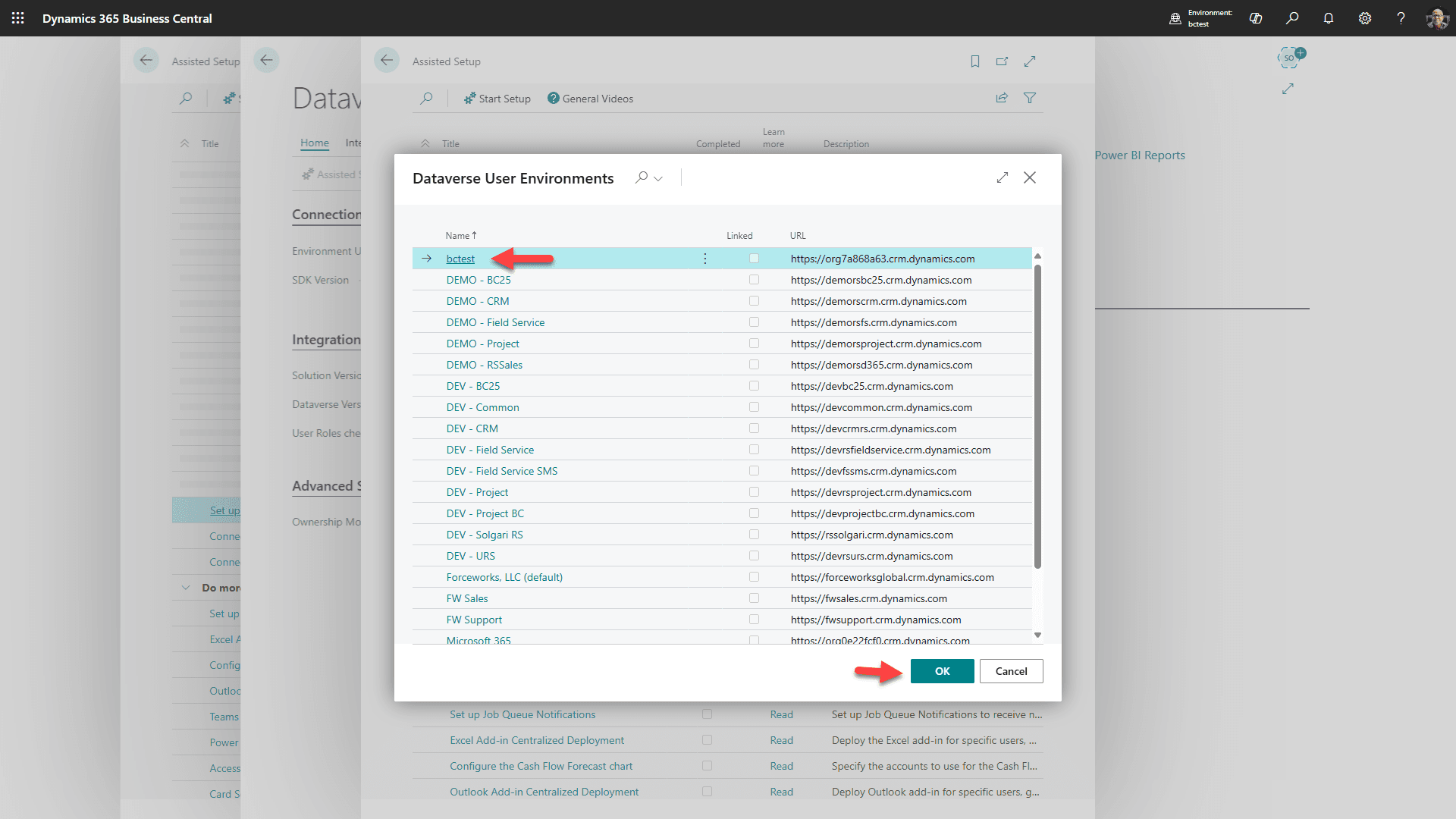
Task: Switch to the Home tab
Action: [x=315, y=143]
